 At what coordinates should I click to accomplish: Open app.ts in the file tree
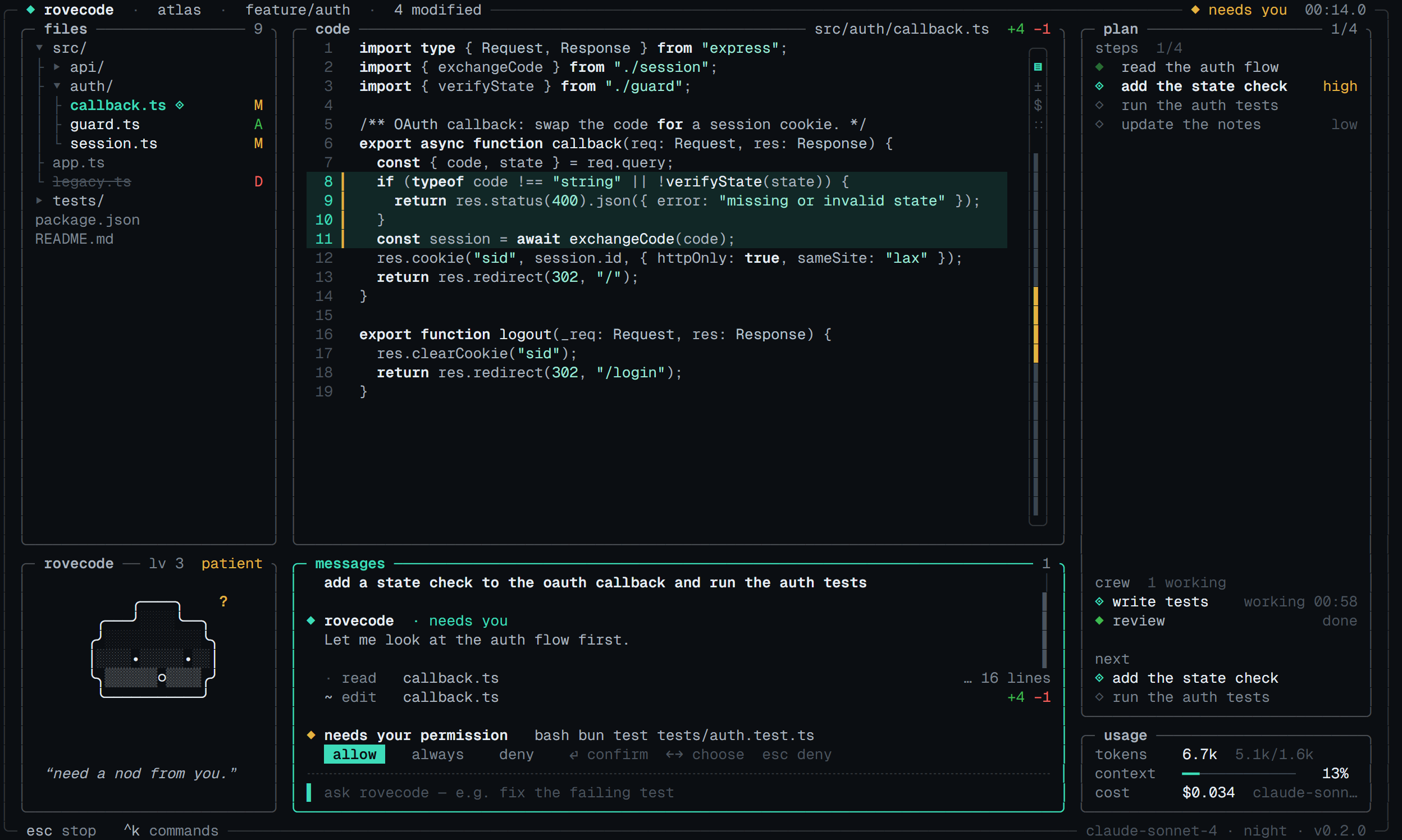[x=78, y=163]
